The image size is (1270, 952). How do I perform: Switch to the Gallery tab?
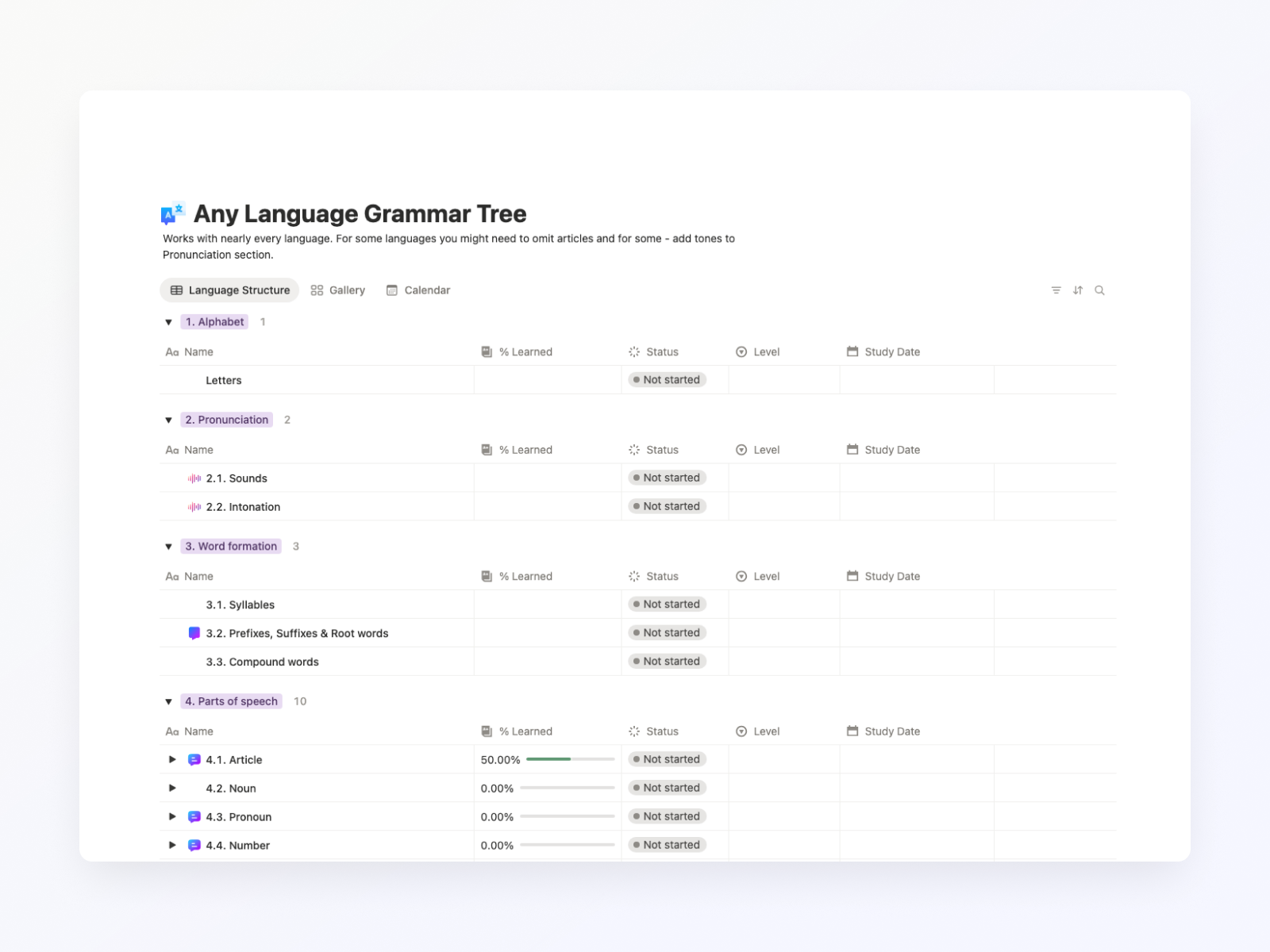[x=338, y=290]
